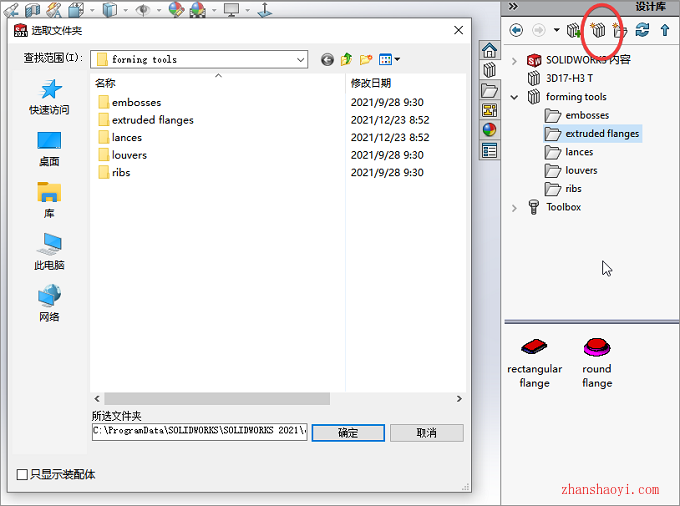Open the Display Style dropdown arrow

click(x=125, y=10)
